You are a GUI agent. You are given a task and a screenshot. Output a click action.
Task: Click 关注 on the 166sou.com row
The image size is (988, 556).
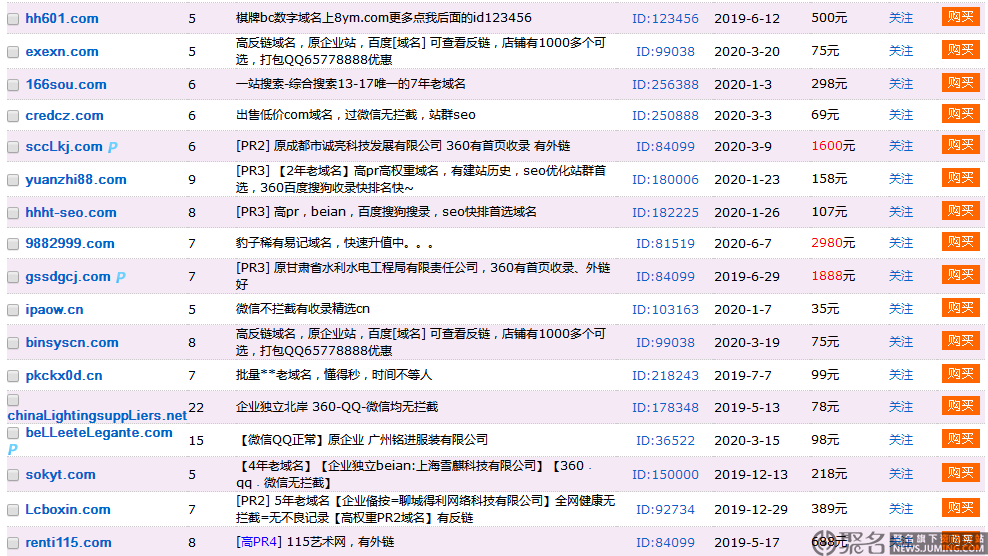pos(900,83)
